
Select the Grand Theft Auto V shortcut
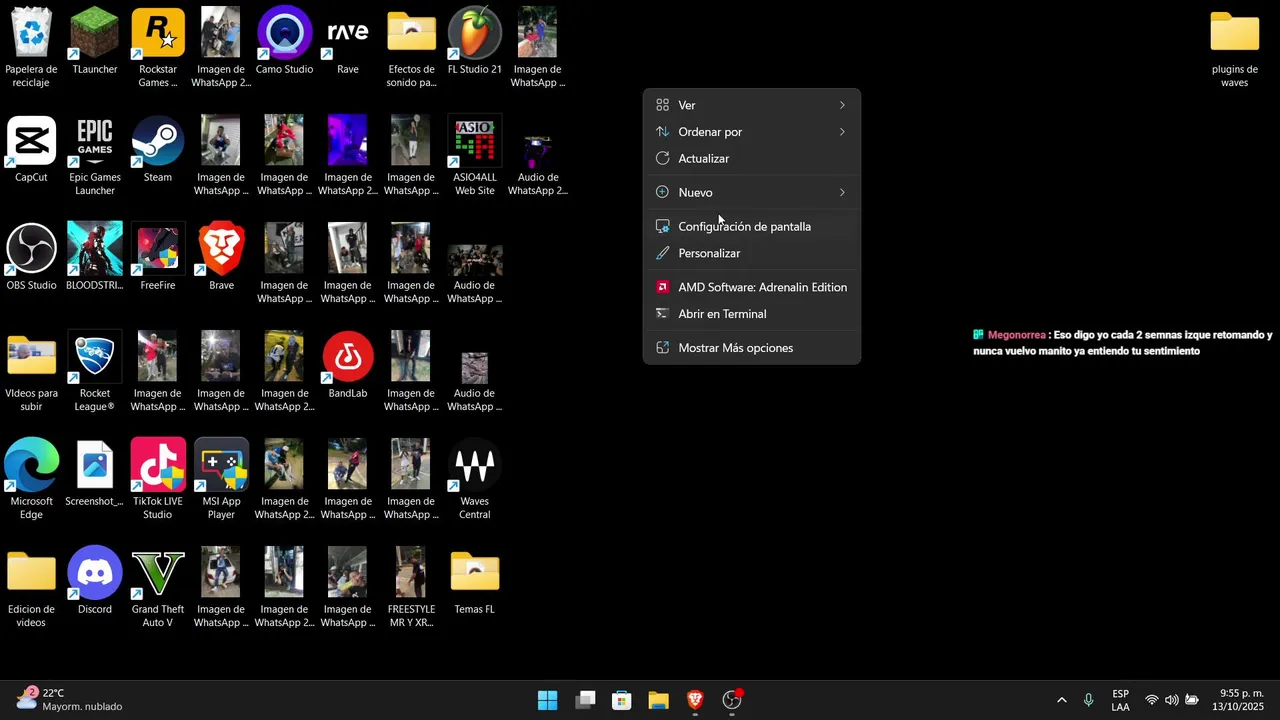(158, 586)
